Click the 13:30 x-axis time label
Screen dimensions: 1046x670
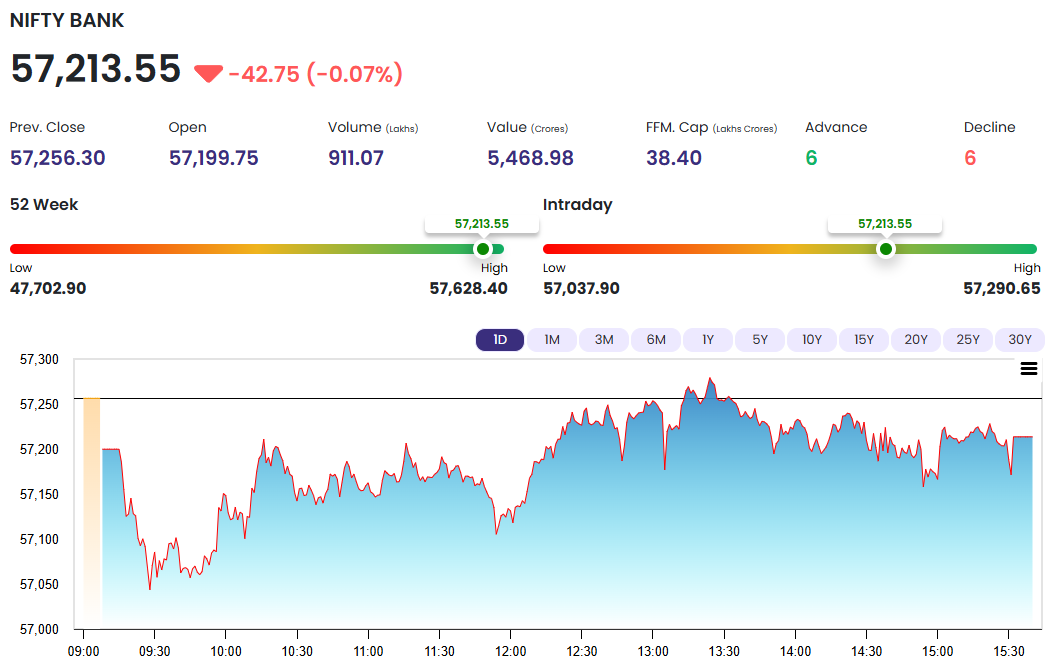click(724, 651)
